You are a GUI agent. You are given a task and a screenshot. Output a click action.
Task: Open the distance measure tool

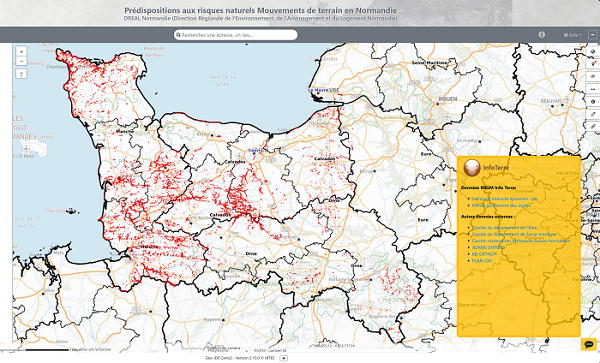point(593,89)
